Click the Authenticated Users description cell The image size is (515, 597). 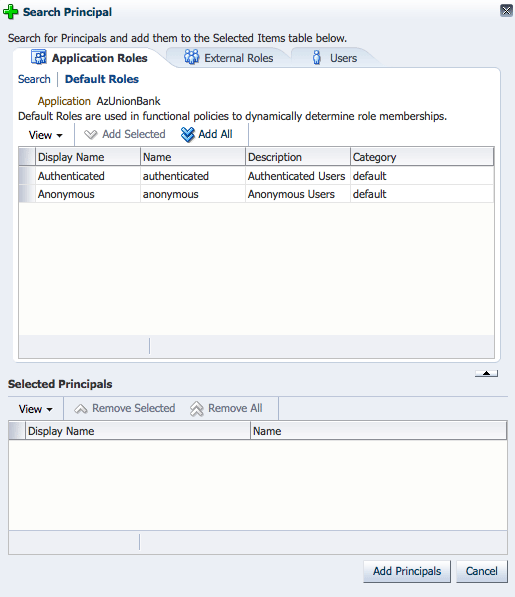(297, 176)
